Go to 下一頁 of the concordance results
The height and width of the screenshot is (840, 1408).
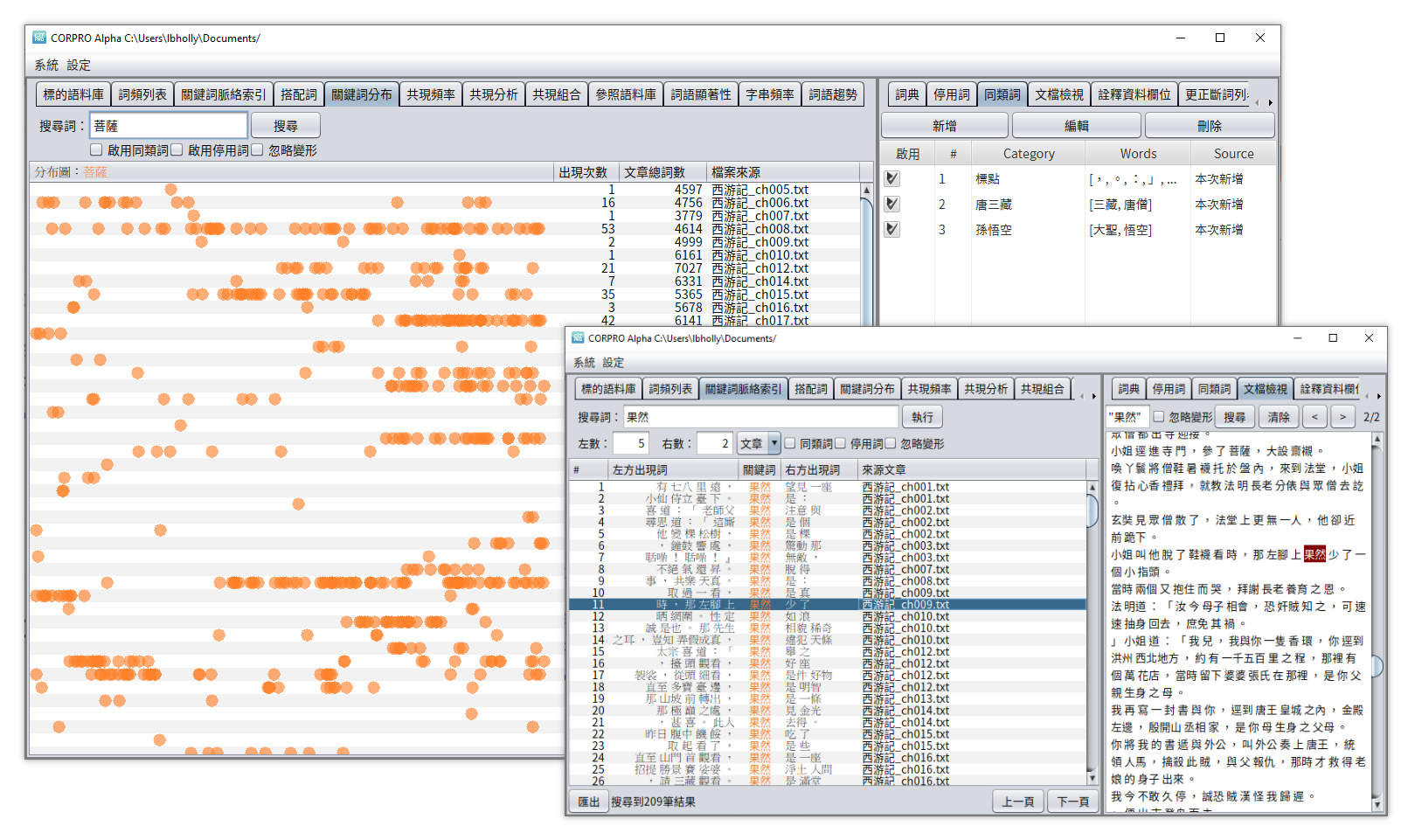(1073, 802)
